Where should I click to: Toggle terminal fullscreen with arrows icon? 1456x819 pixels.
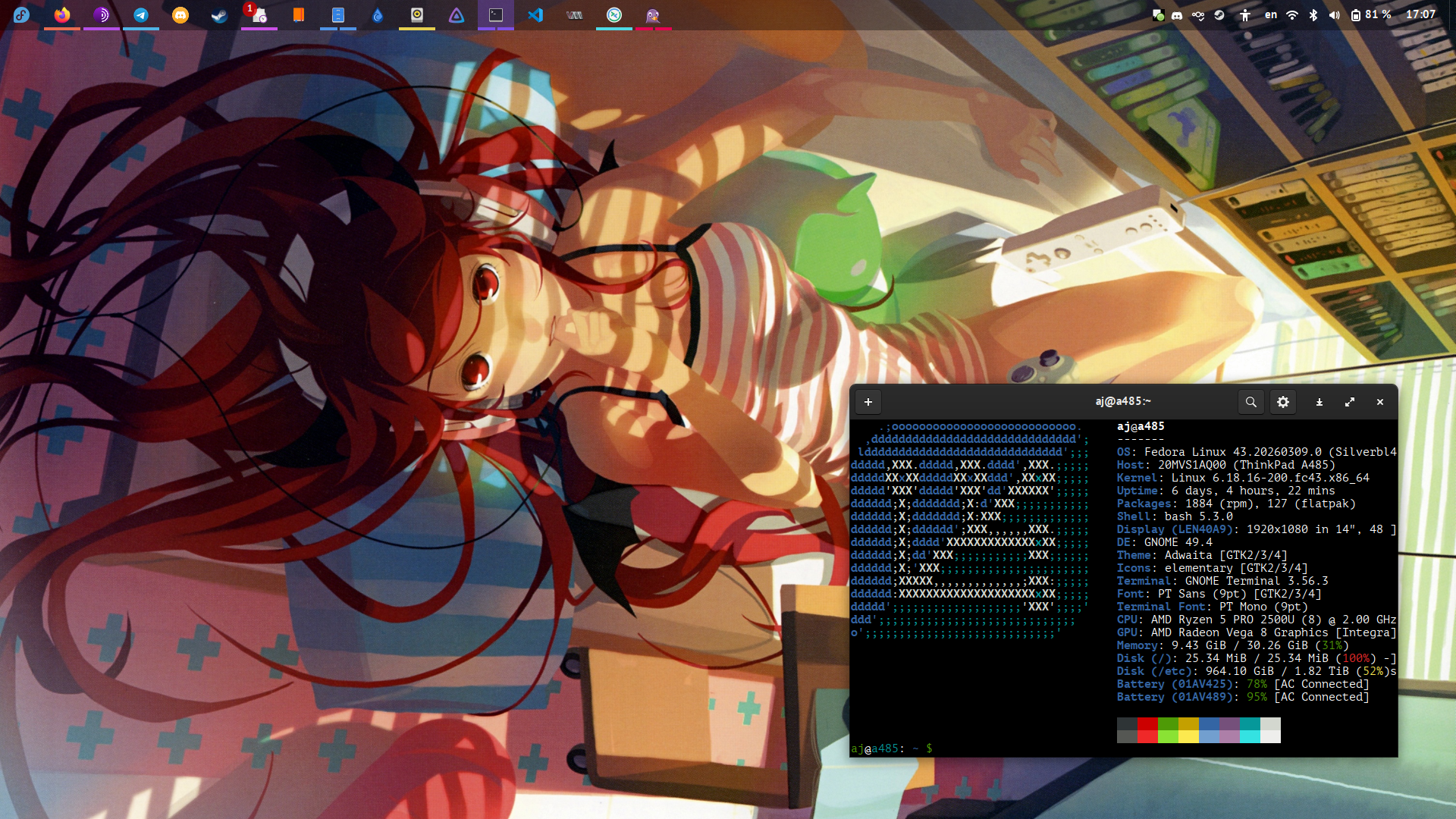pyautogui.click(x=1350, y=402)
